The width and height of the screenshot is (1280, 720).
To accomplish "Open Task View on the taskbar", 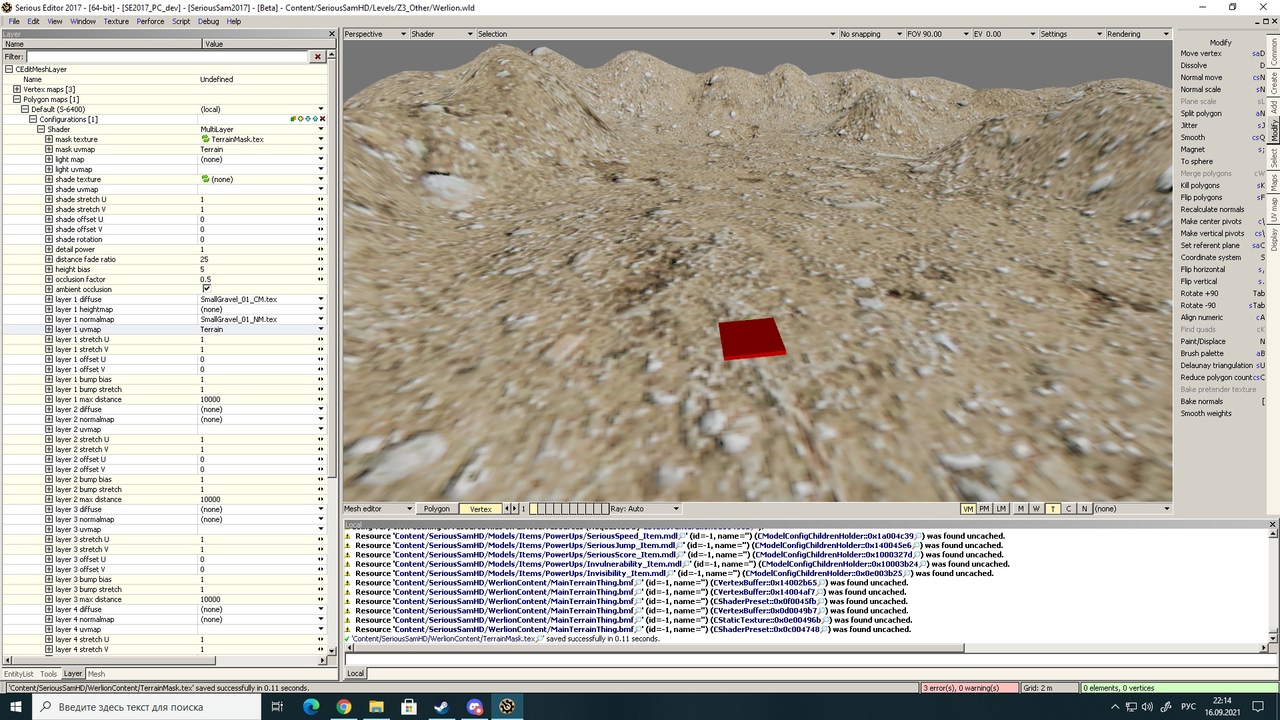I will click(x=277, y=706).
